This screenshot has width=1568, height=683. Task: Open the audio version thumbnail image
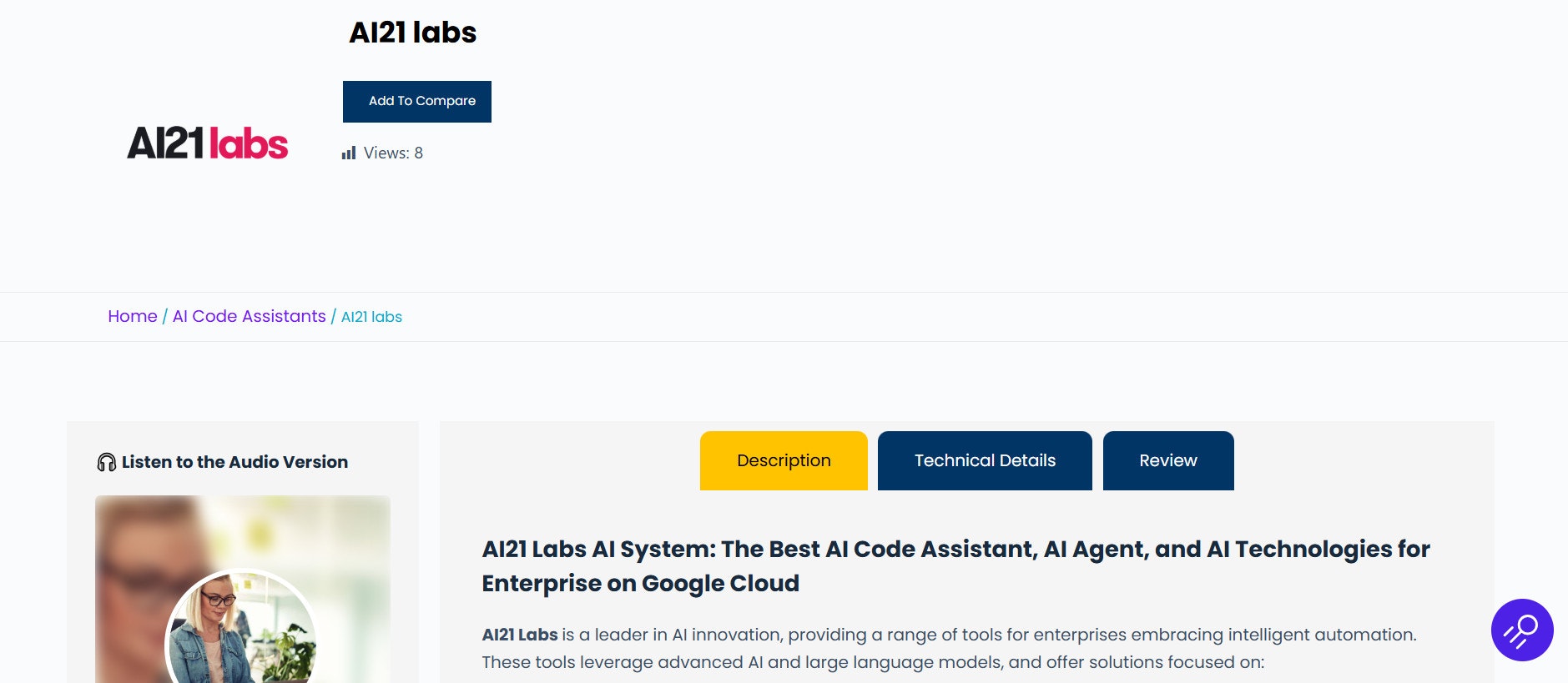[243, 589]
